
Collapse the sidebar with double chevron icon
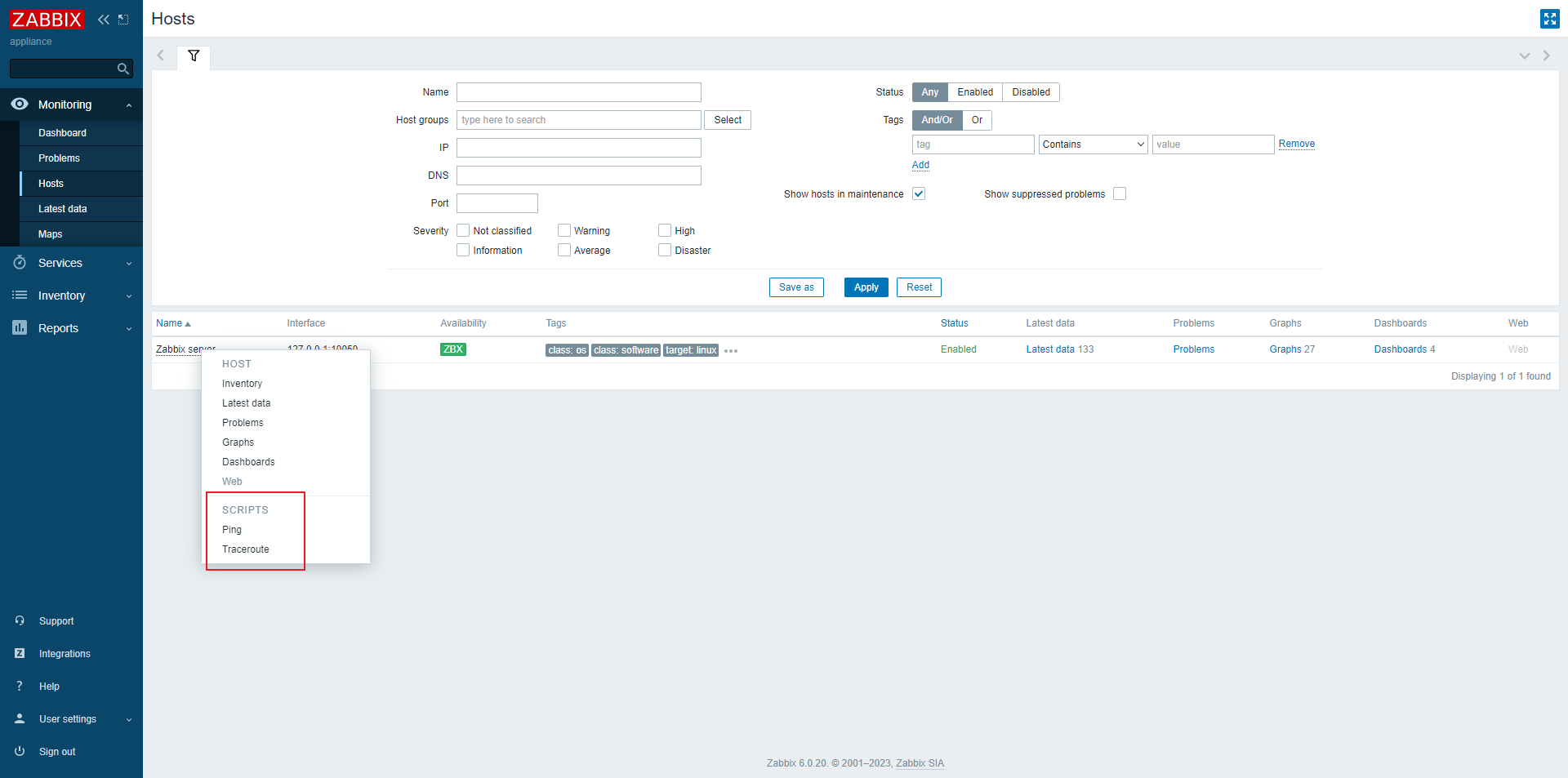[104, 20]
